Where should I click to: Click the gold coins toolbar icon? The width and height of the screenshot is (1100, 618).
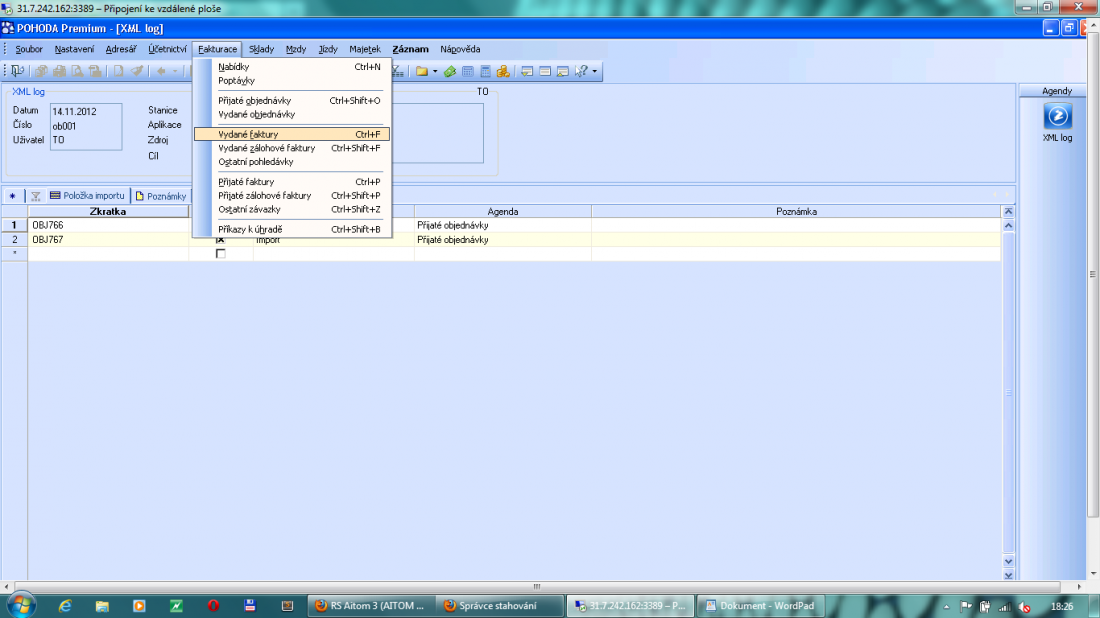[503, 71]
